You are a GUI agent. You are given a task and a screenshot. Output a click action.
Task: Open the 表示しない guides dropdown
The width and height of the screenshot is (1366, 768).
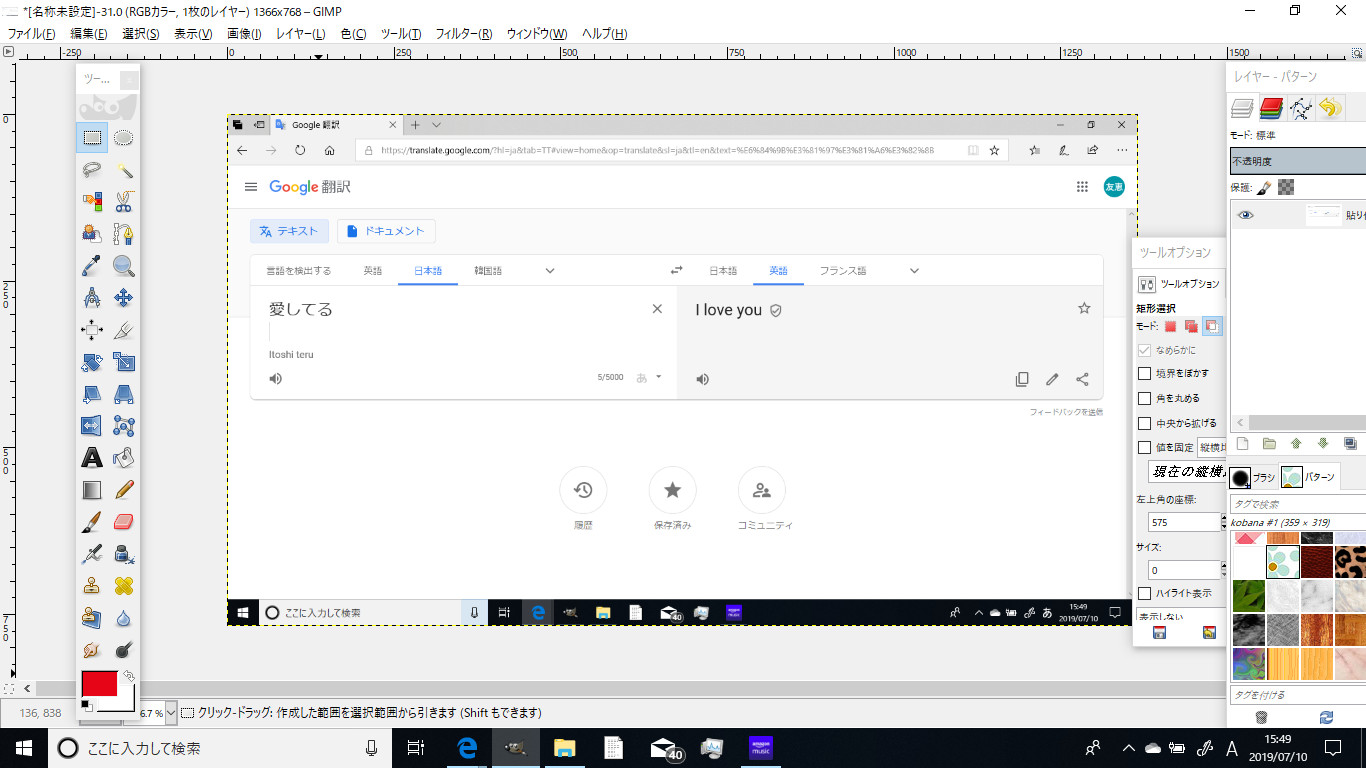tap(1181, 616)
